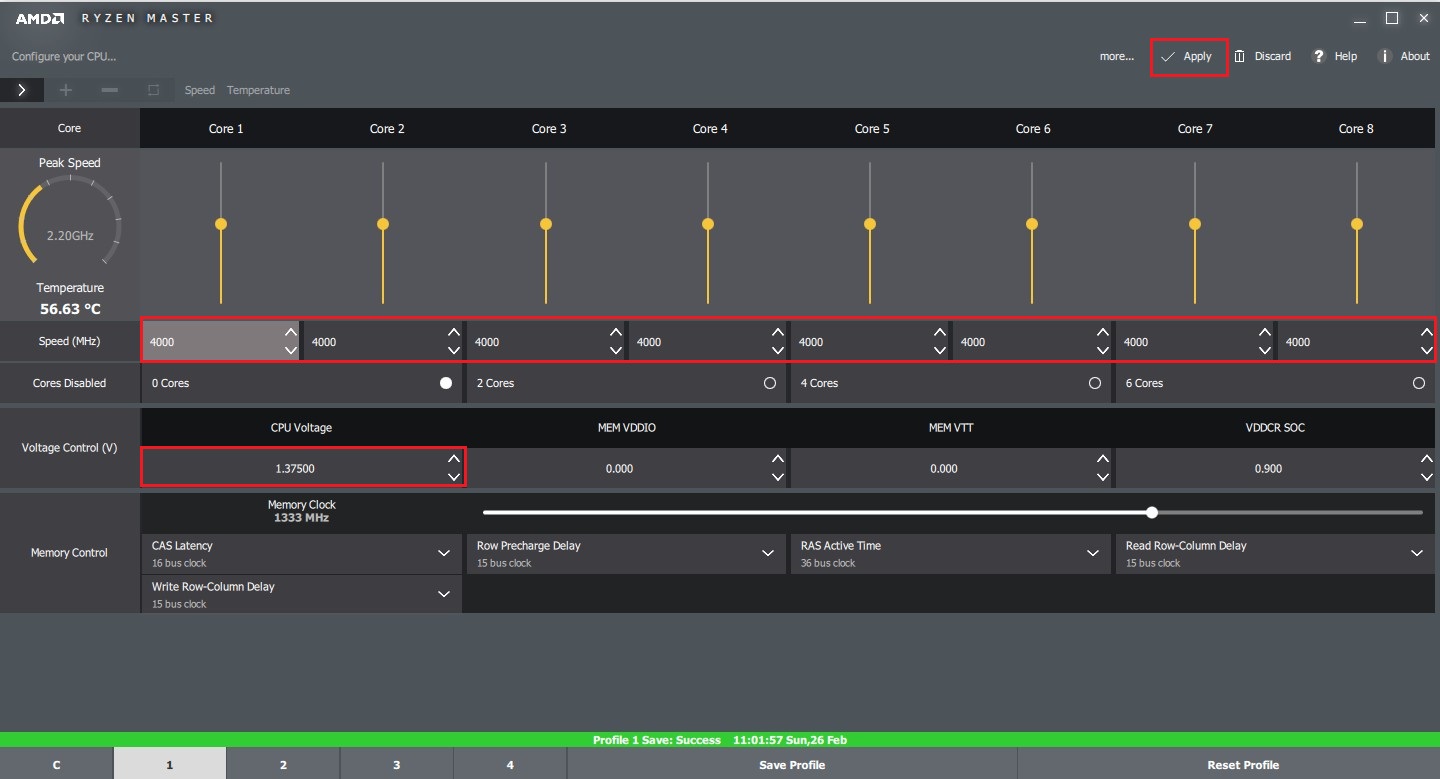Select the 4 Cores disabled option
Screen dimensions: 1440x779
click(1094, 383)
